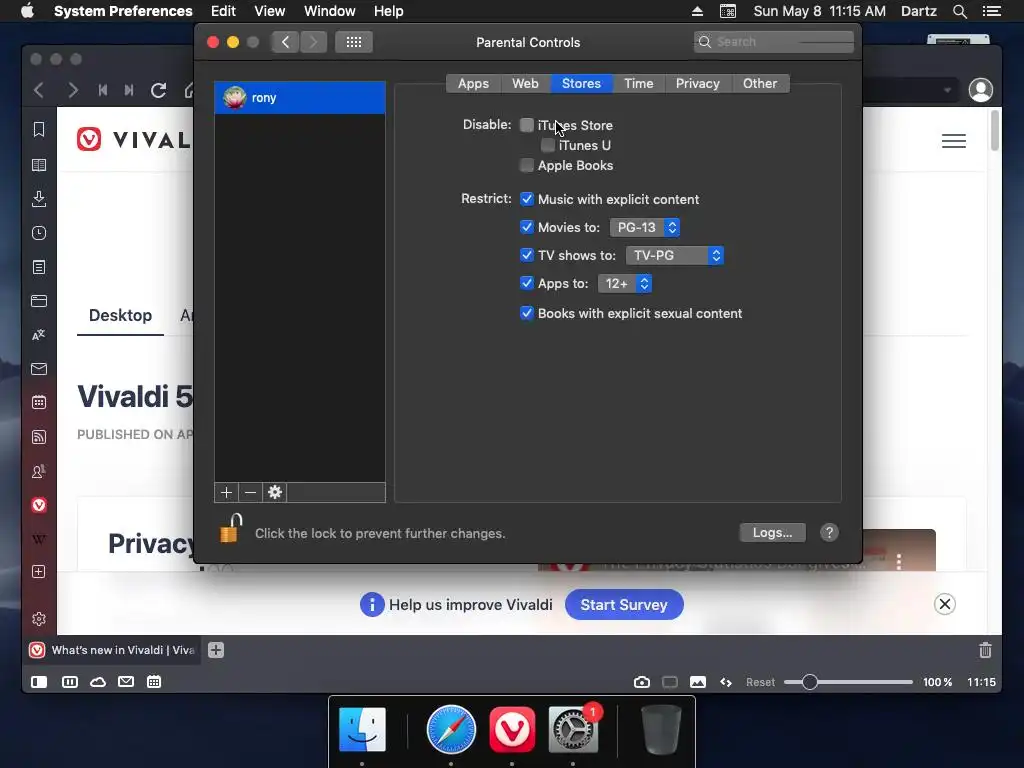This screenshot has width=1024, height=768.
Task: Switch to the Apps tab
Action: pyautogui.click(x=473, y=84)
